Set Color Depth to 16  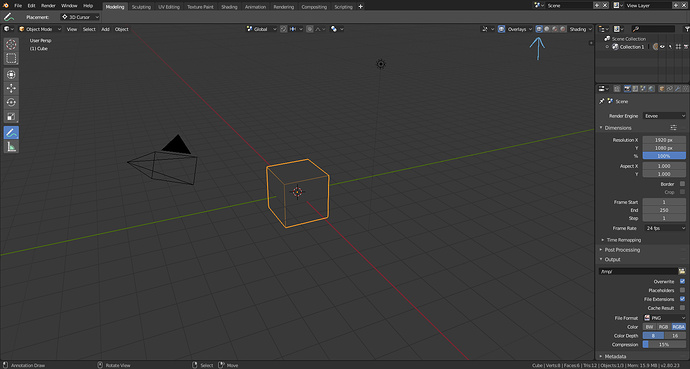click(x=675, y=336)
